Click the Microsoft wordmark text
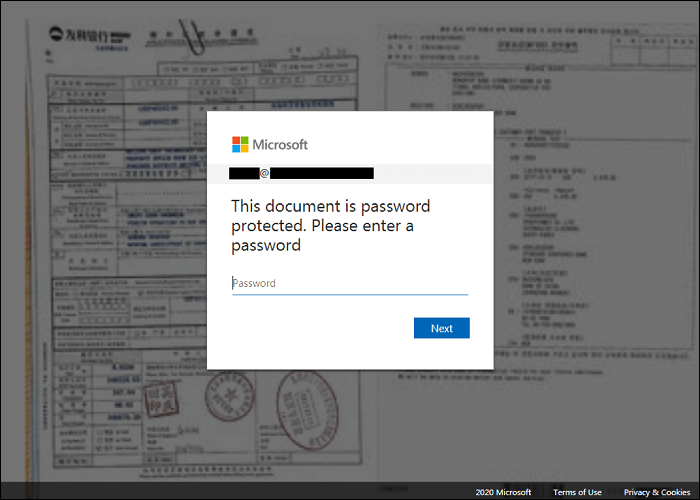700x500 pixels. (x=280, y=145)
